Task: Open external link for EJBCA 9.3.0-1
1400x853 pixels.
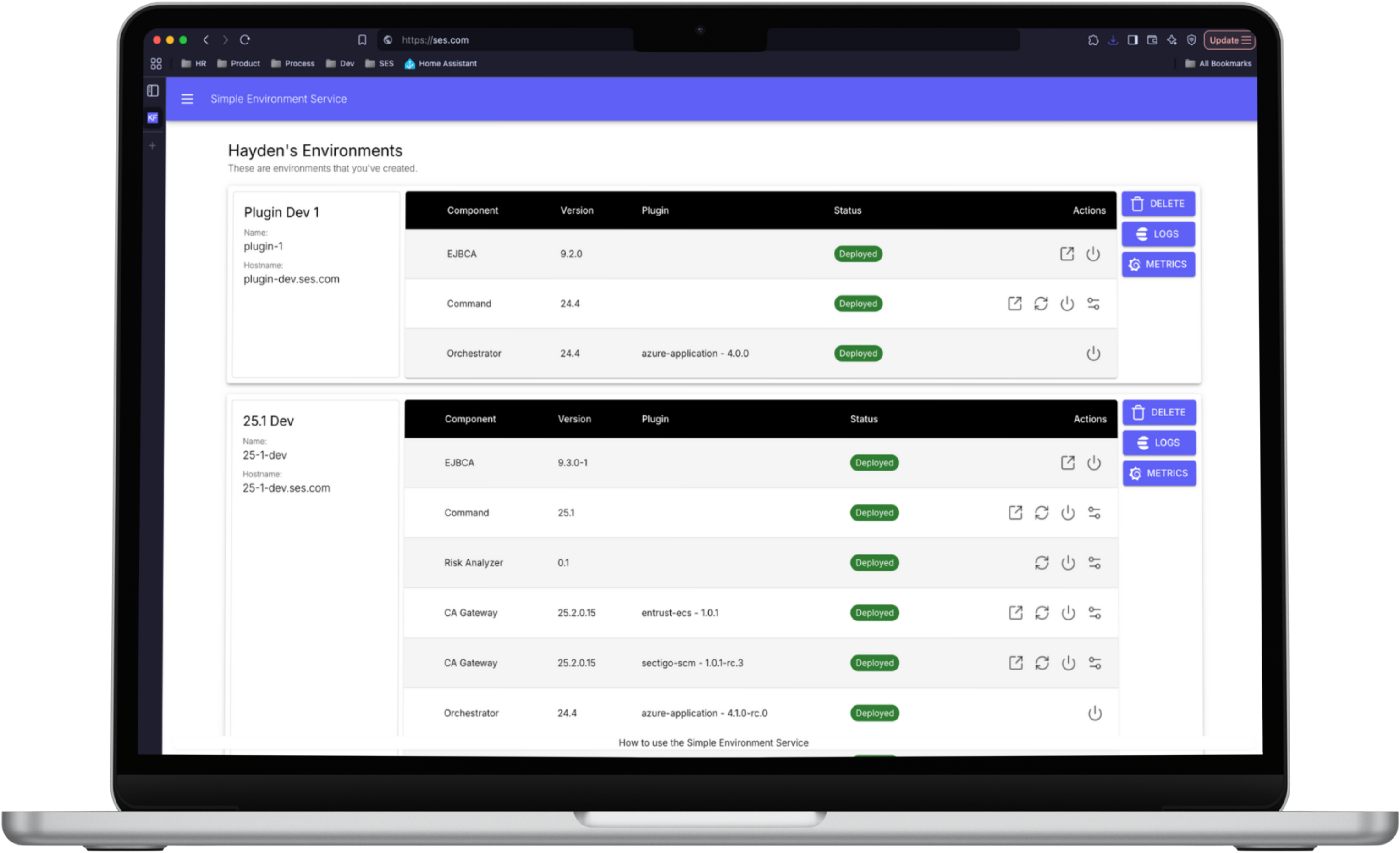Action: pos(1068,463)
